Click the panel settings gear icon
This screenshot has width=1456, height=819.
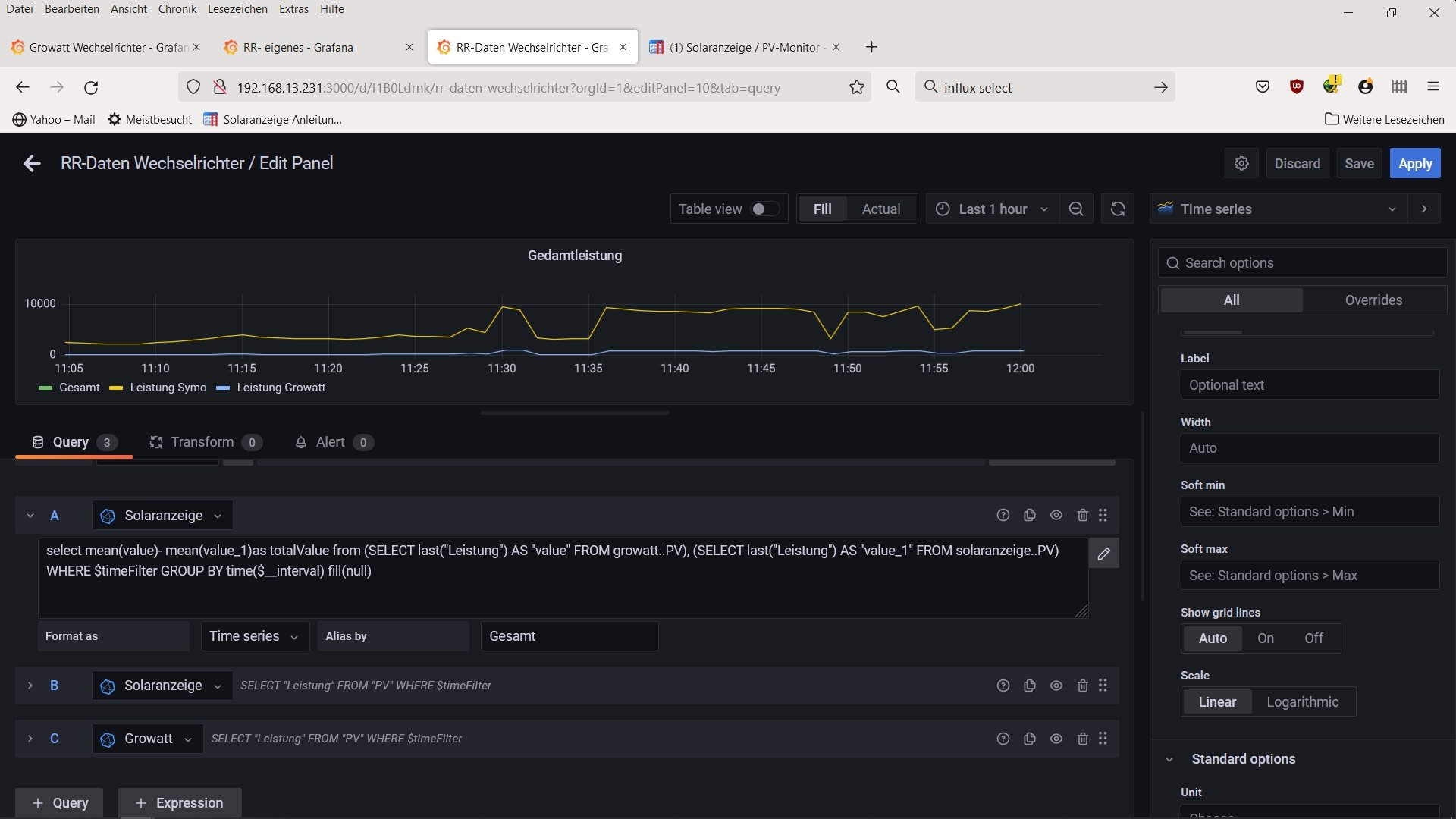[x=1241, y=163]
